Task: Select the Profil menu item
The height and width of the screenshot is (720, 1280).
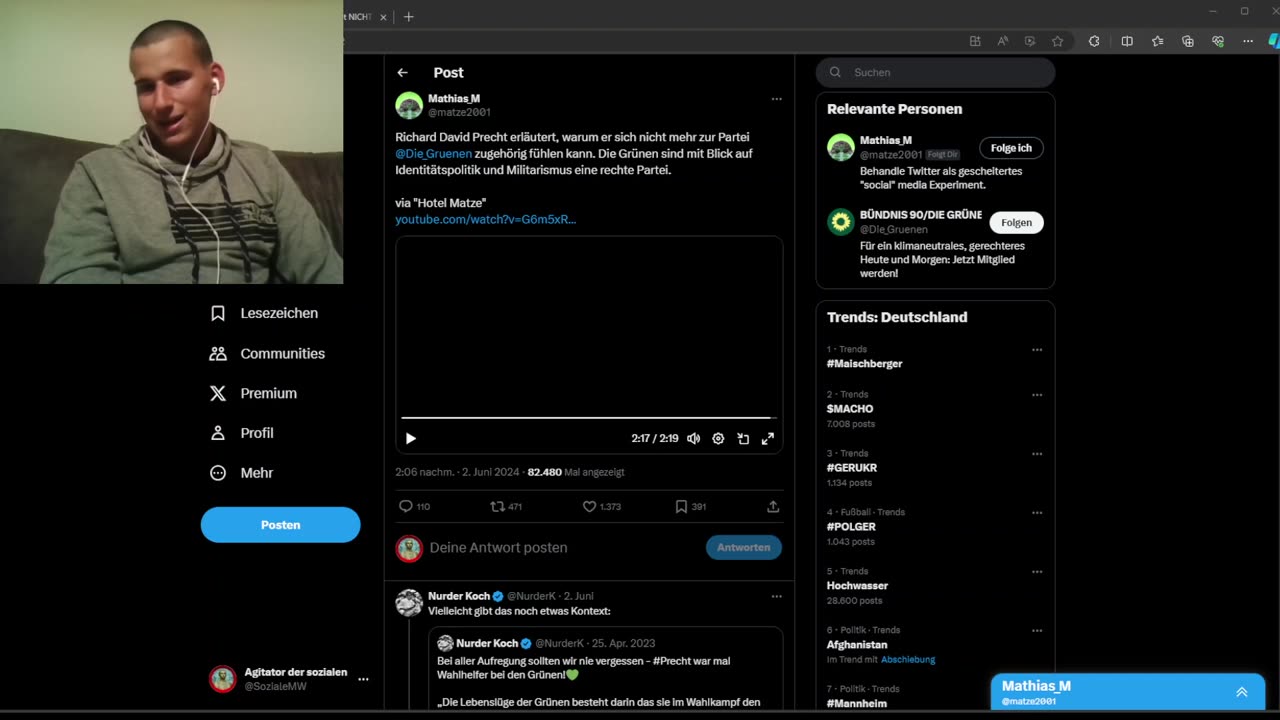Action: [x=256, y=433]
